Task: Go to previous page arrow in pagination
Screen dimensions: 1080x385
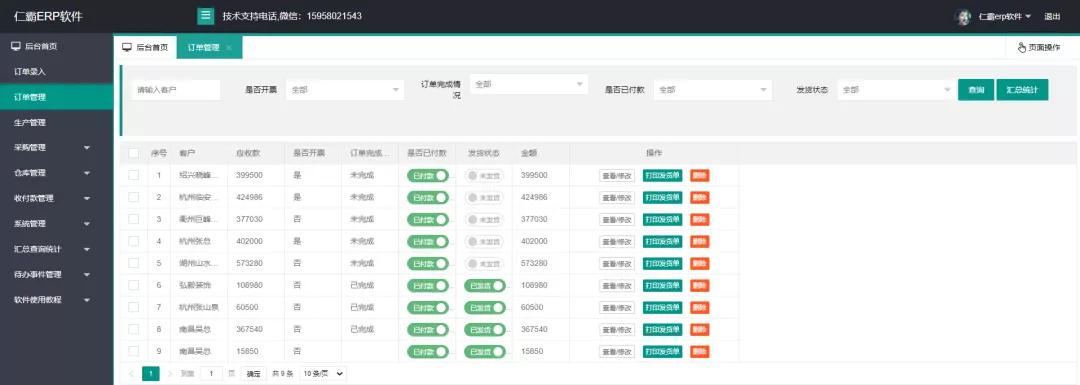Action: click(131, 373)
